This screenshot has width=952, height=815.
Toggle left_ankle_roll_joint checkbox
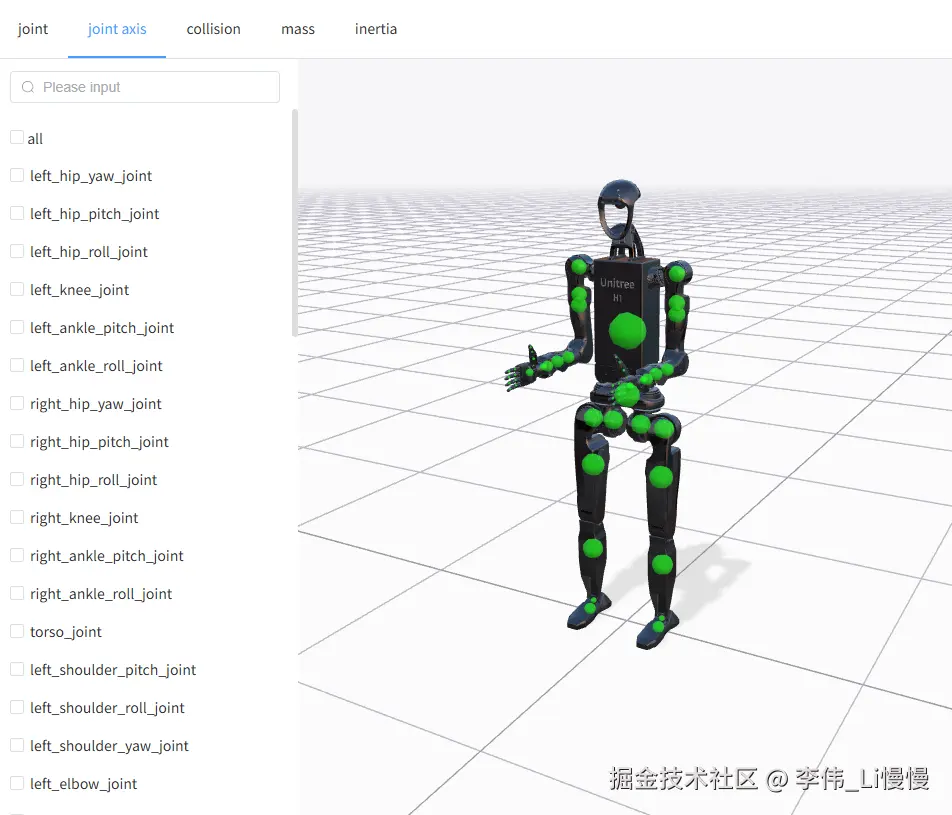(x=17, y=366)
